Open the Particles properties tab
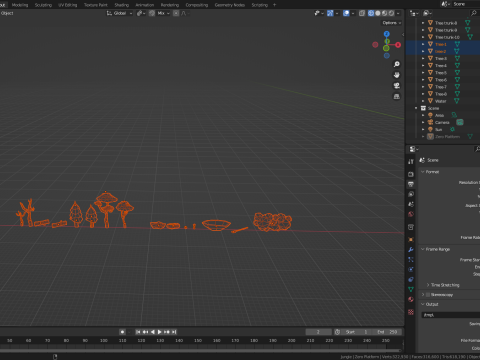The height and width of the screenshot is (360, 480). click(411, 259)
